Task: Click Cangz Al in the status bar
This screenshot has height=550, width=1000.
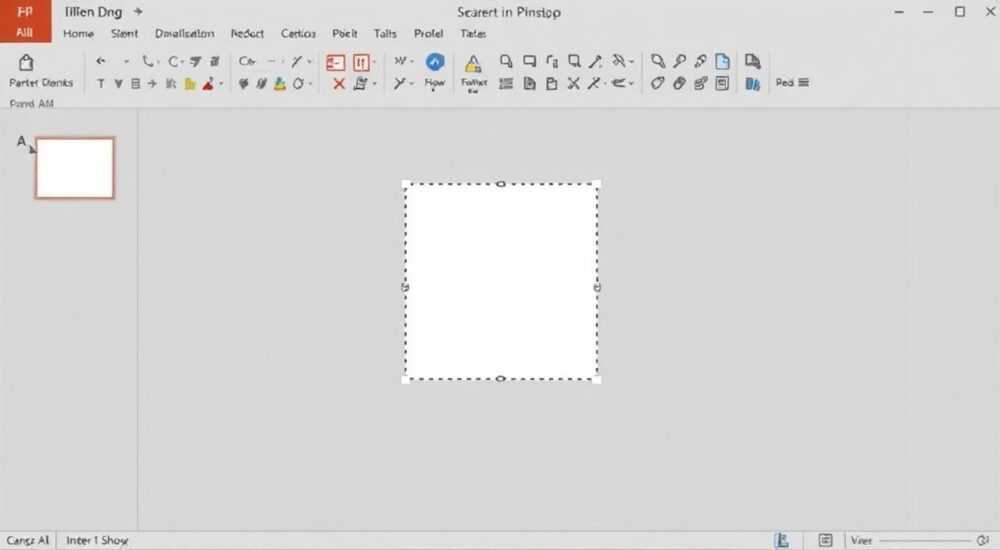Action: 28,540
